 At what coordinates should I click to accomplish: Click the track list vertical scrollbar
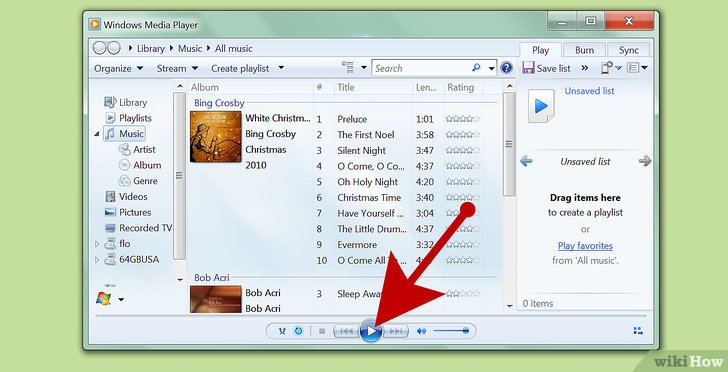click(509, 144)
